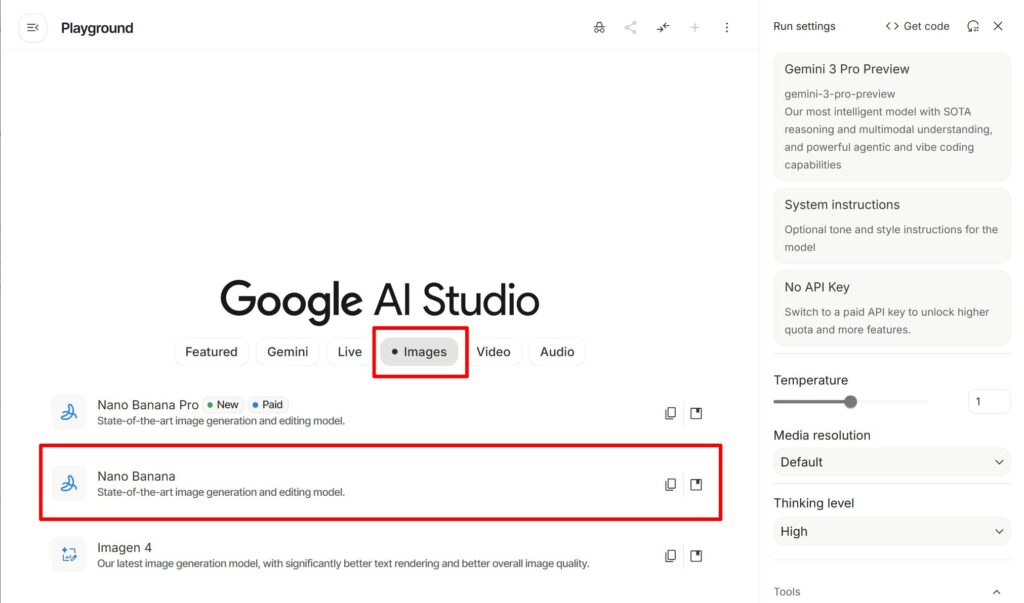Click the Get code button

point(917,26)
